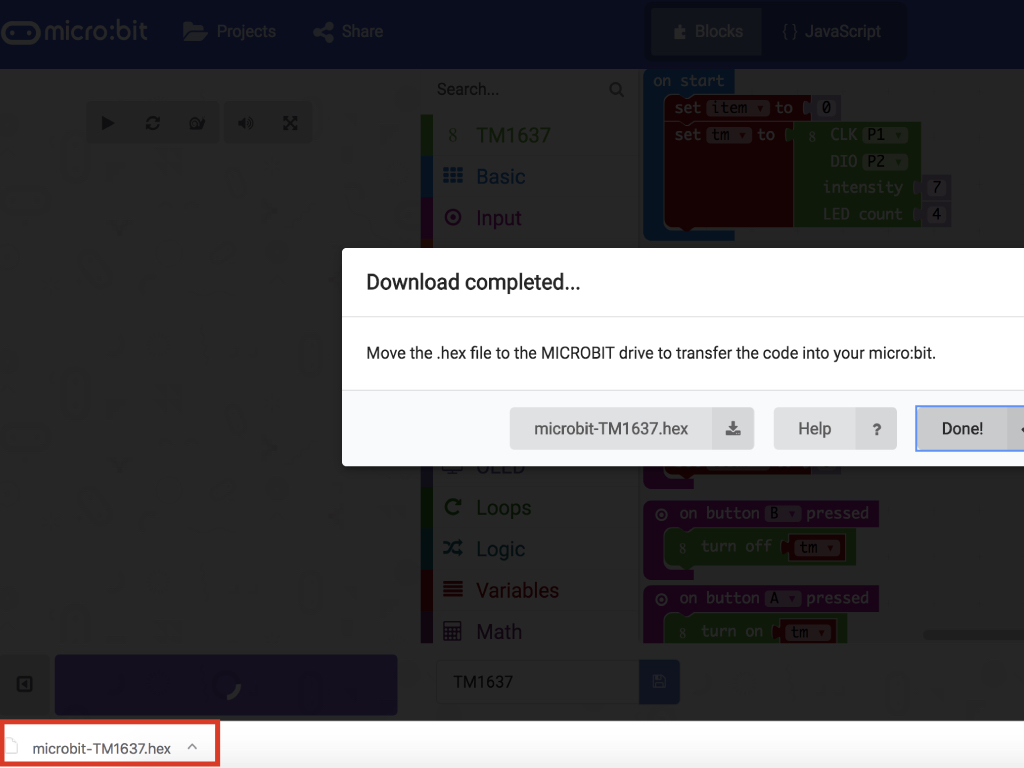This screenshot has height=768, width=1024.
Task: Save project with floppy disk icon
Action: coord(659,682)
